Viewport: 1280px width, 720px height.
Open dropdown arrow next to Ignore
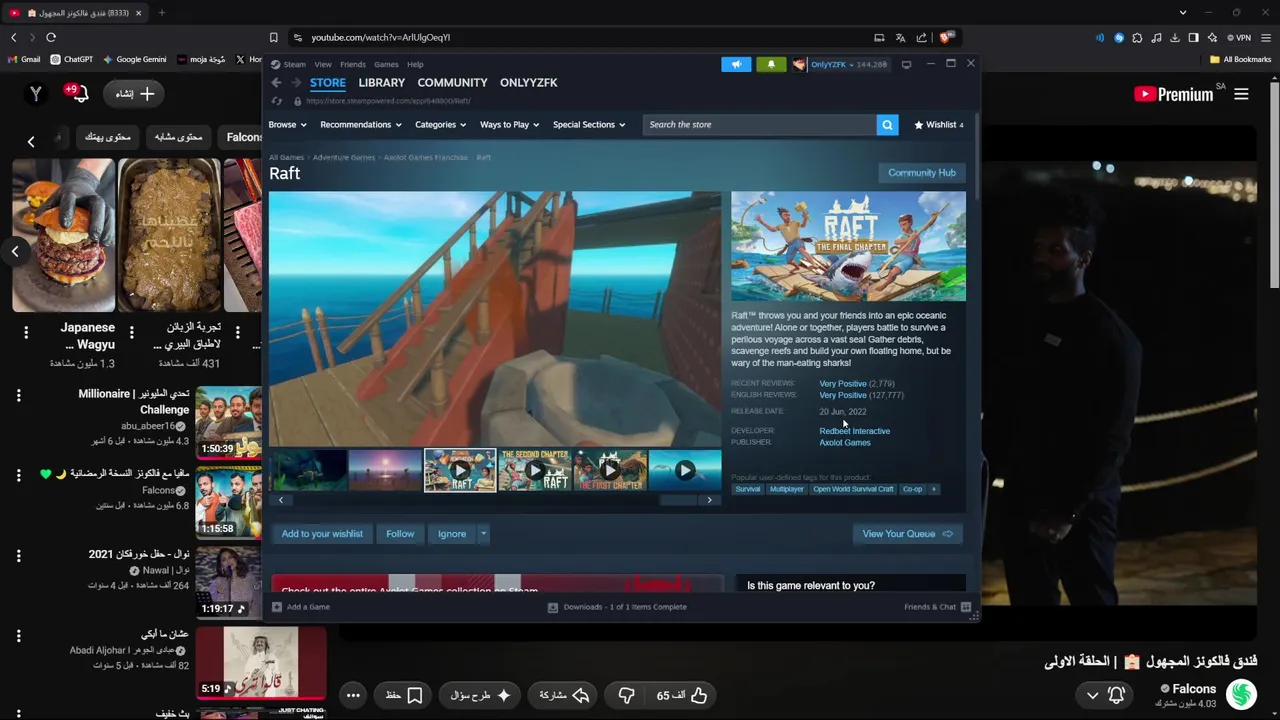(483, 534)
